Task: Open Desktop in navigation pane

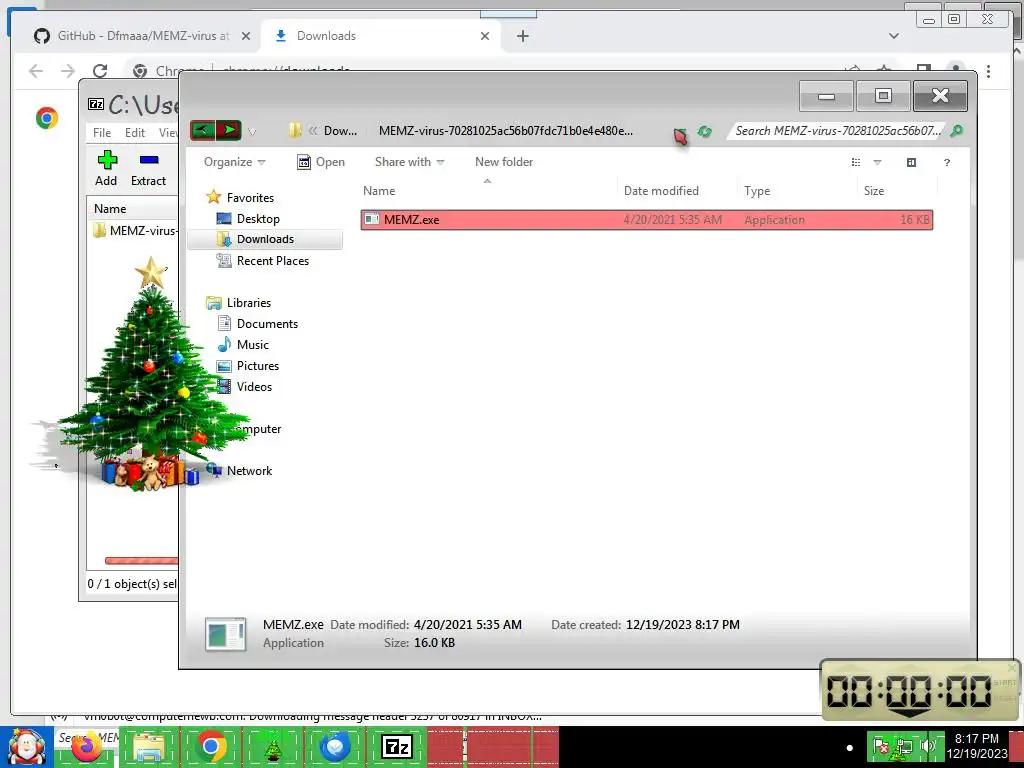Action: coord(248,219)
